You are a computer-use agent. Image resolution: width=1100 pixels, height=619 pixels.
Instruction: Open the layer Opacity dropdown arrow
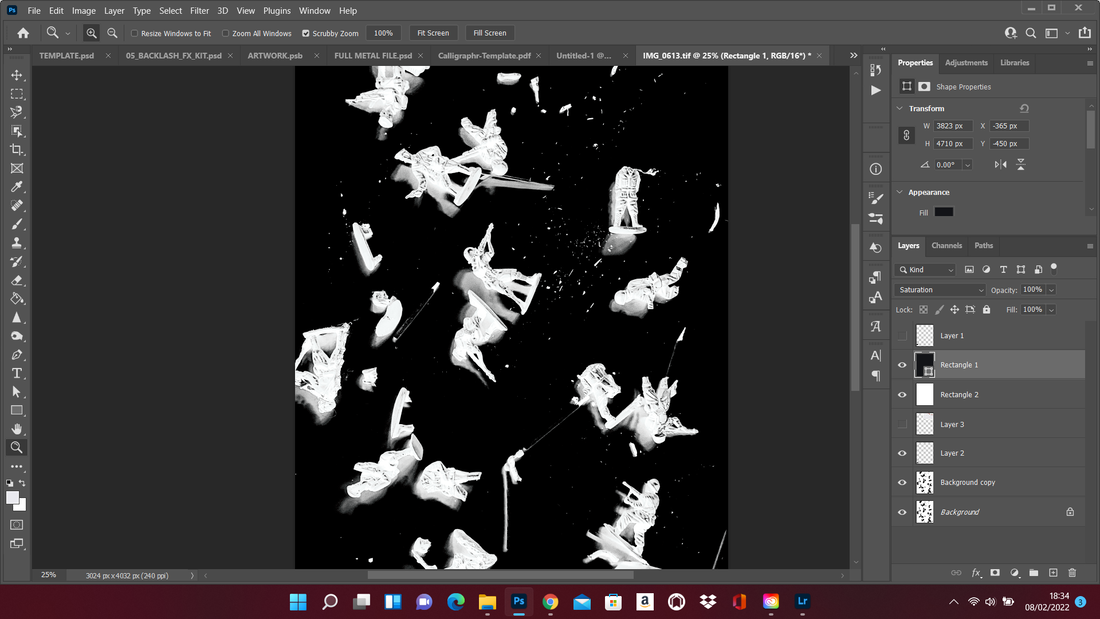pos(1051,290)
